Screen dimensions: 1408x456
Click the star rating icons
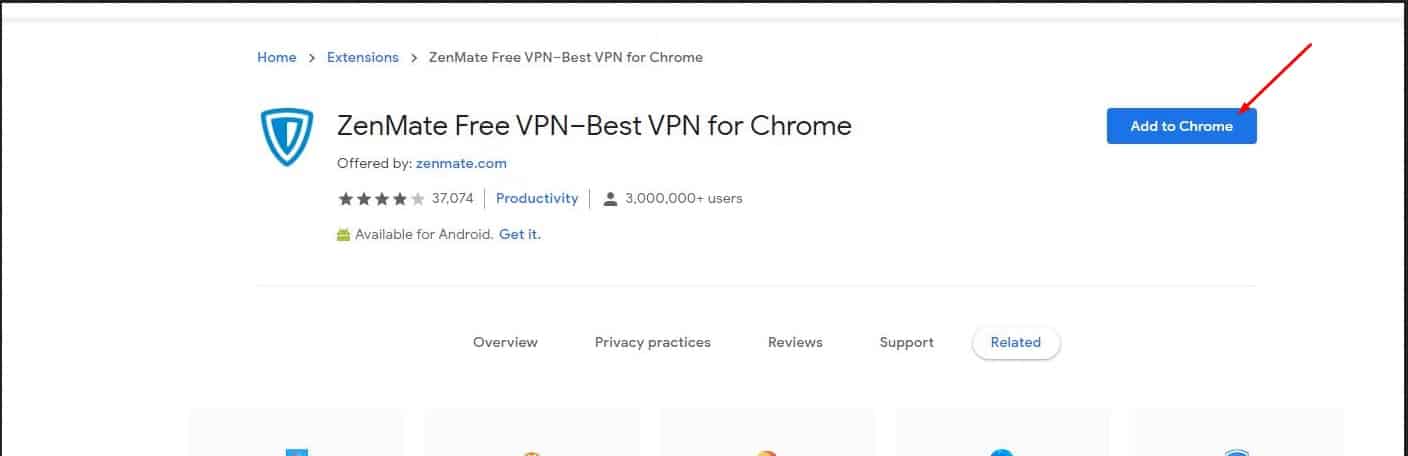click(381, 199)
